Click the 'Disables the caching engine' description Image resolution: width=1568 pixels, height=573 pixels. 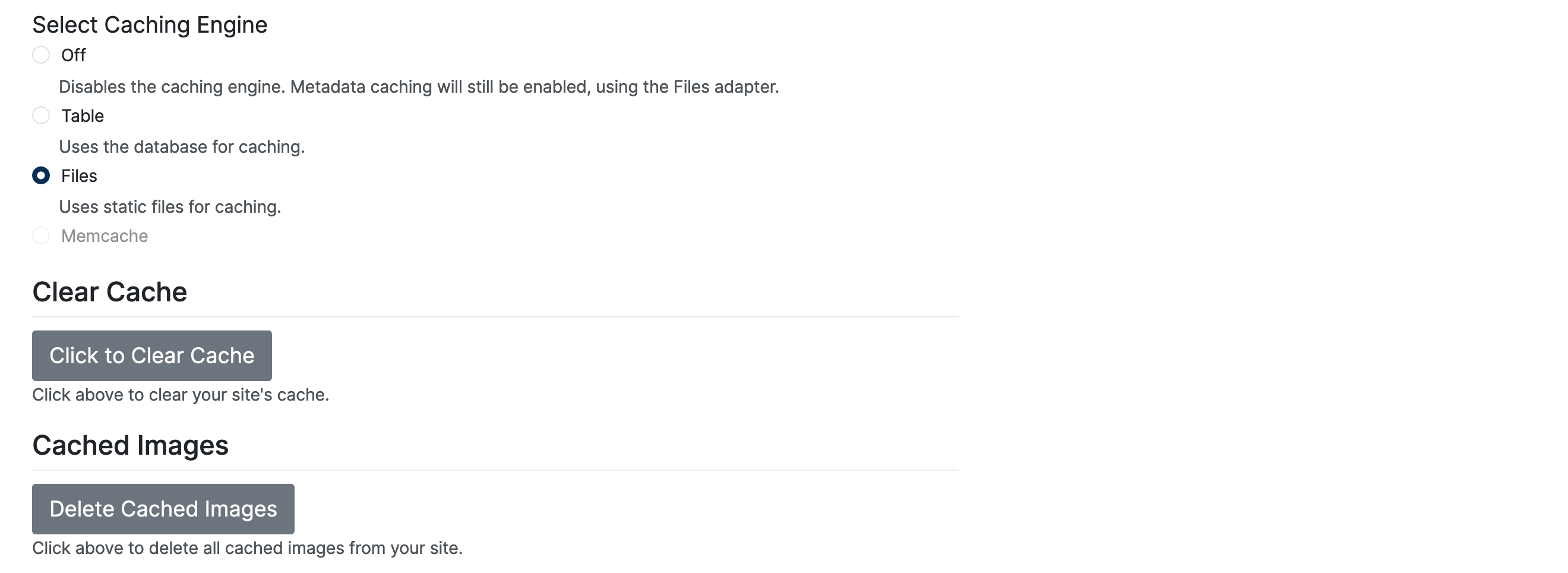(418, 87)
